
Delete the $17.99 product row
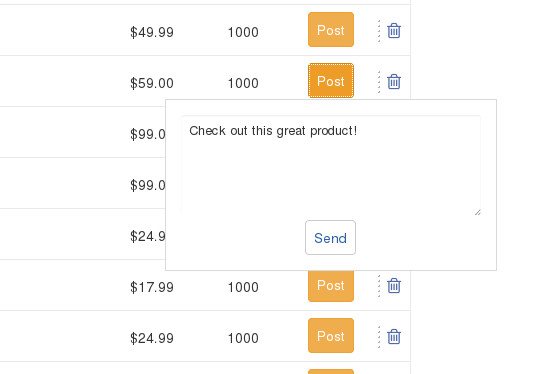tap(394, 285)
